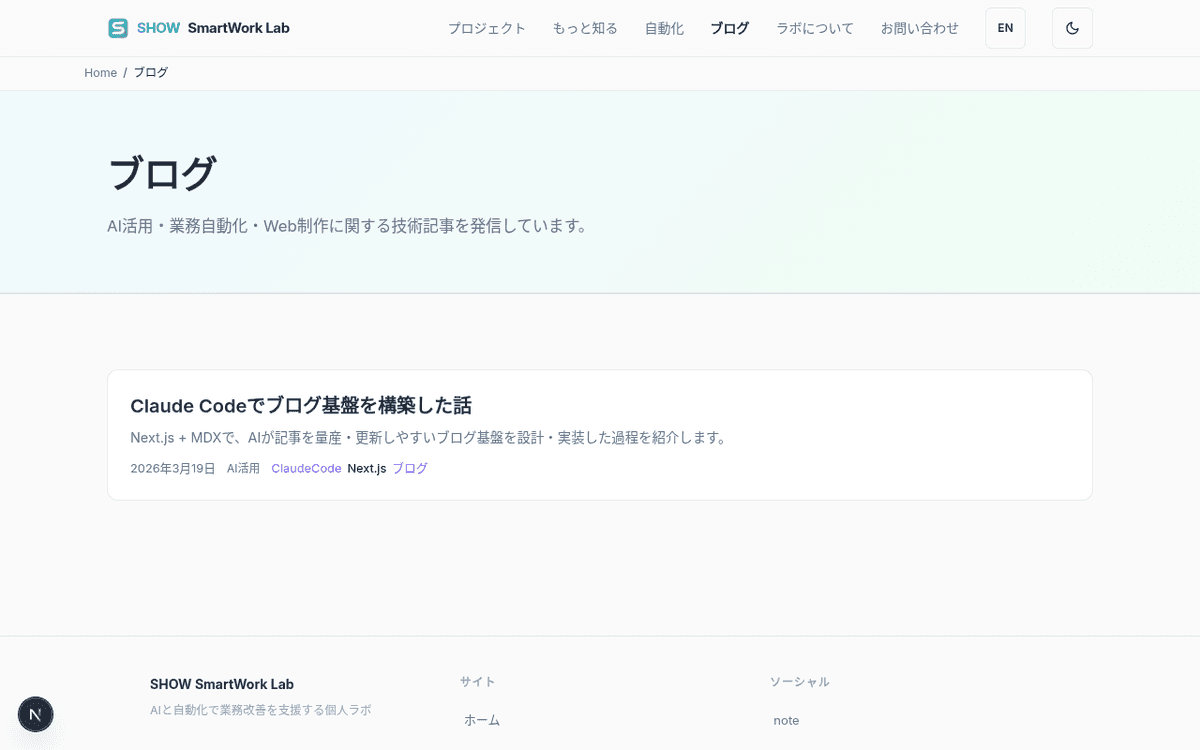Open the ラボについて section
Viewport: 1200px width, 750px height.
(814, 28)
